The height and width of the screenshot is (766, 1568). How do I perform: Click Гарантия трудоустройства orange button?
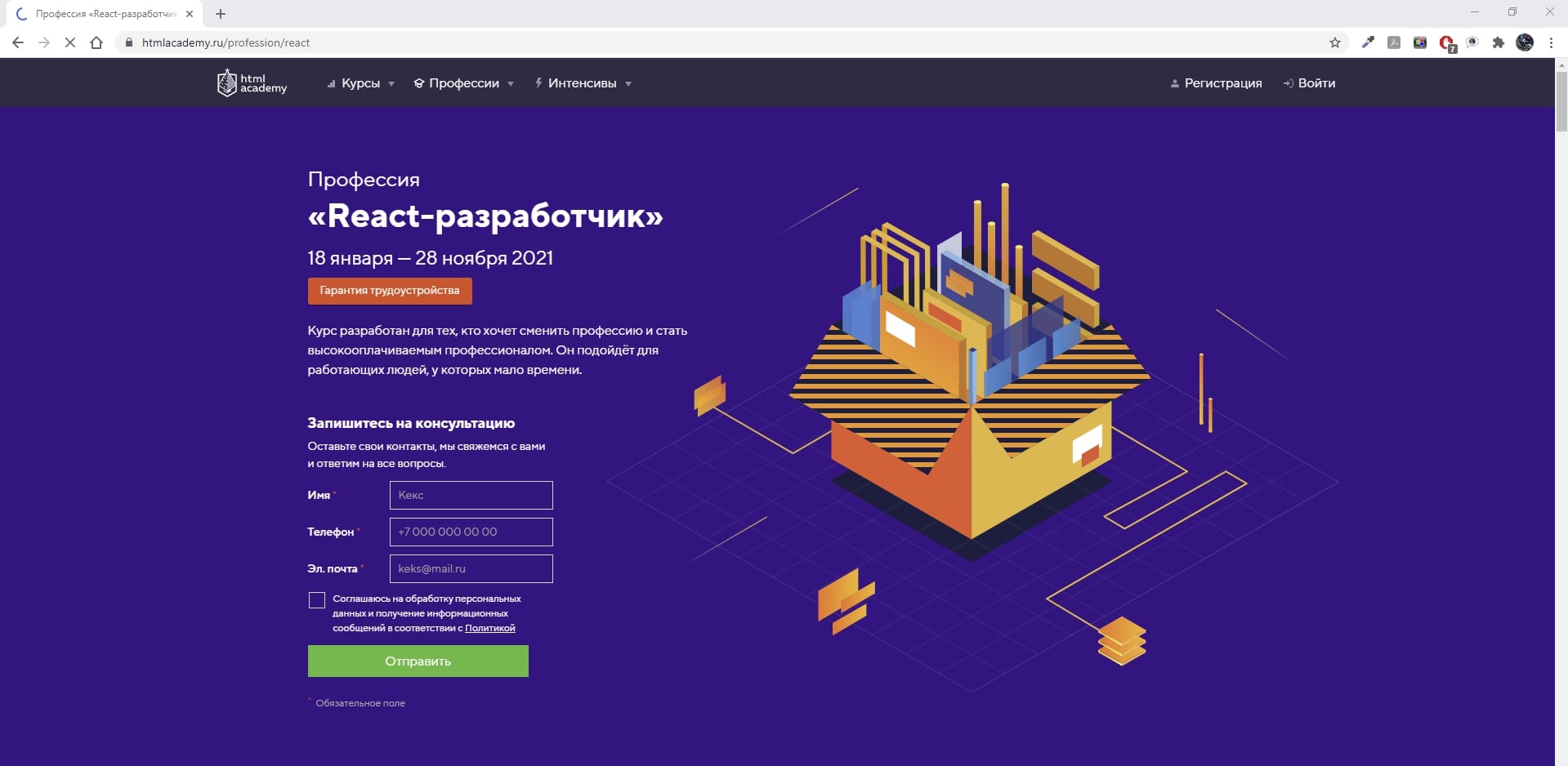tap(390, 291)
